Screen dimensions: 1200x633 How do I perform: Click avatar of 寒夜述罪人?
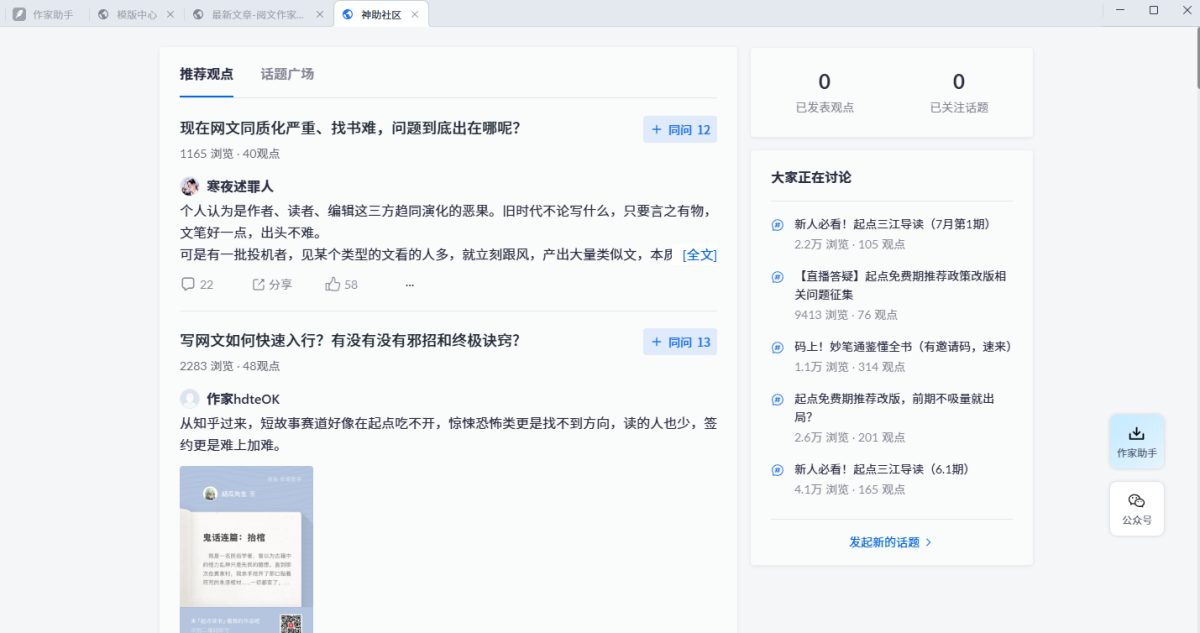pyautogui.click(x=189, y=186)
